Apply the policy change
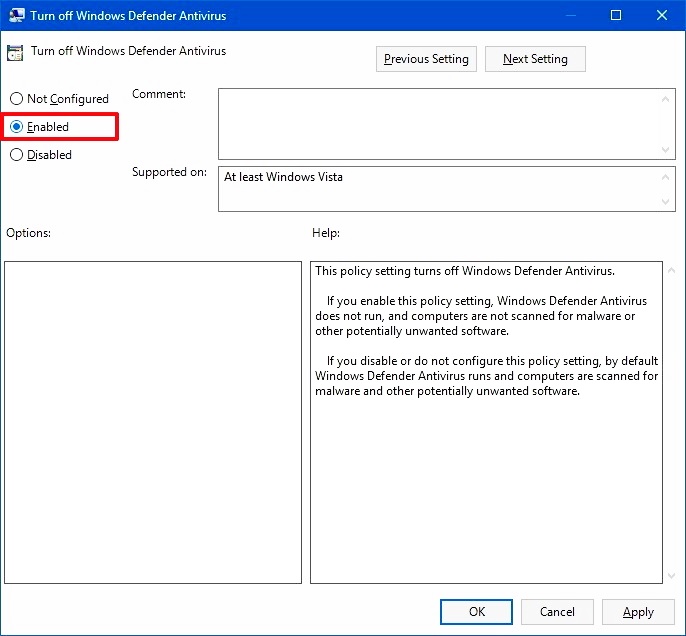 pyautogui.click(x=638, y=612)
